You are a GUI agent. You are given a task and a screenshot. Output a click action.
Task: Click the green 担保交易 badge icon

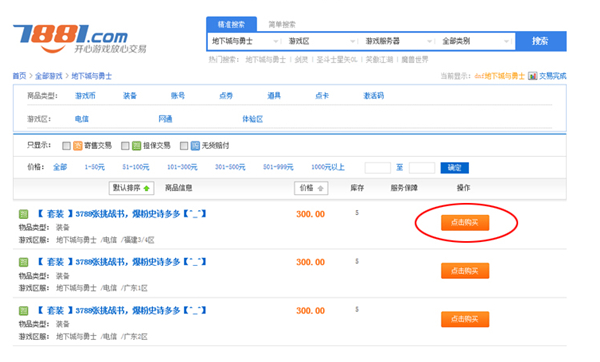pyautogui.click(x=136, y=146)
